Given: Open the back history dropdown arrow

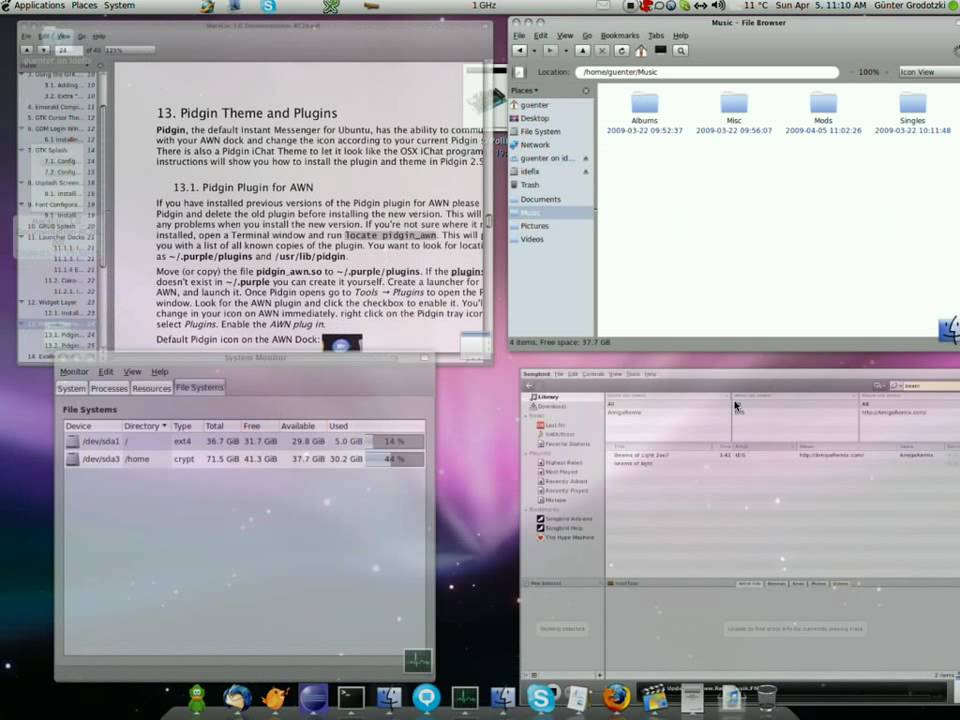Looking at the screenshot, I should pos(534,51).
